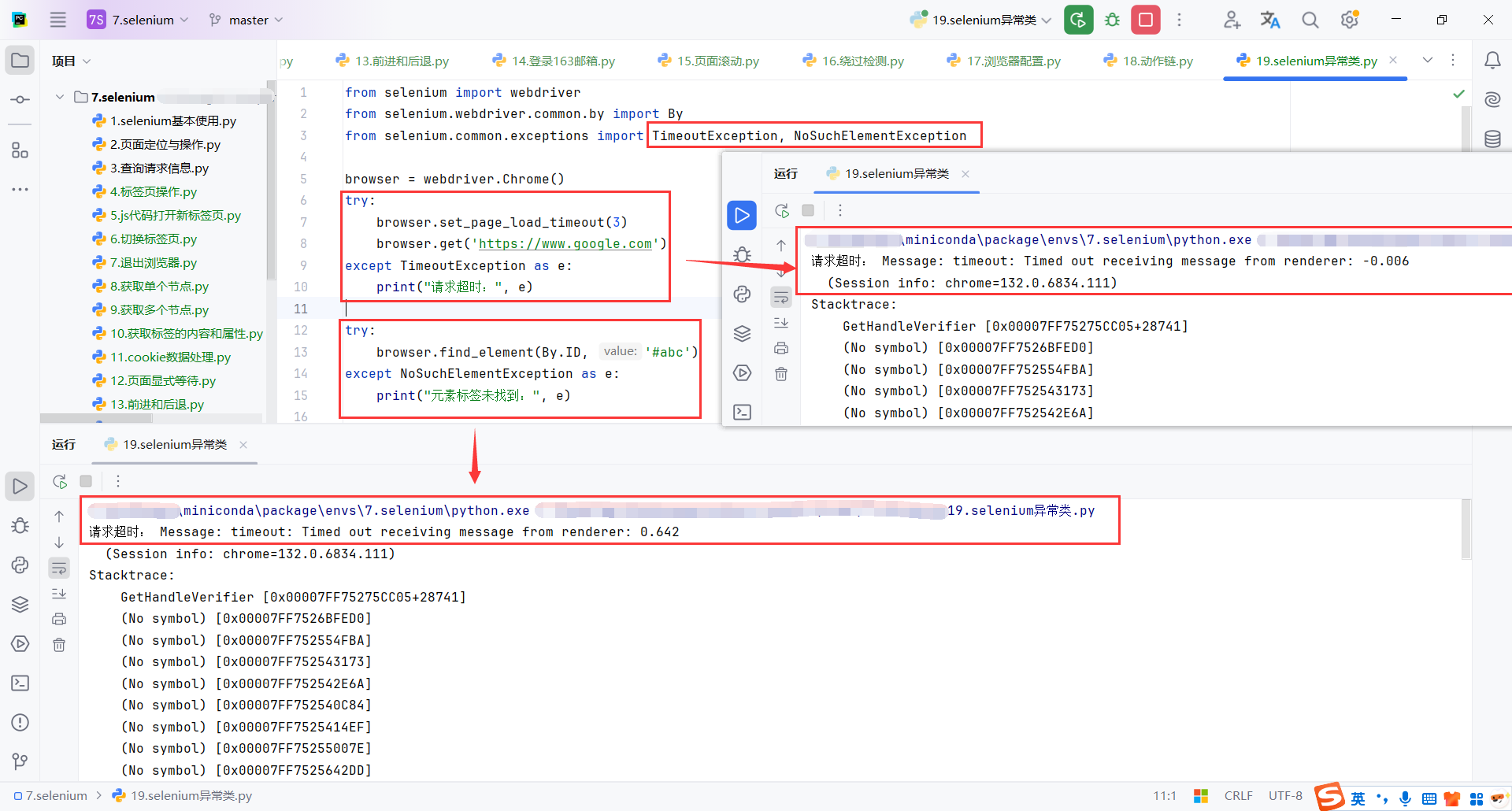Open IDE settings gear
Screen dimensions: 1512x811
tap(1350, 20)
